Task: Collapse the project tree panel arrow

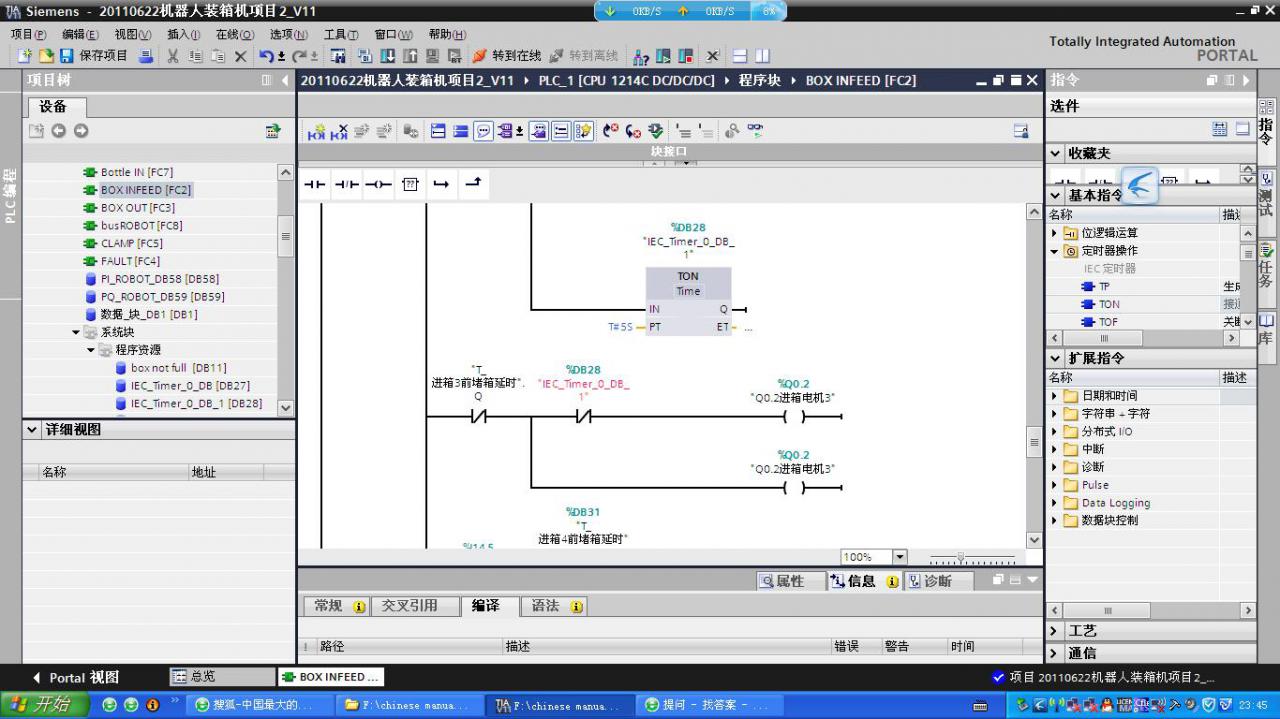Action: 285,80
